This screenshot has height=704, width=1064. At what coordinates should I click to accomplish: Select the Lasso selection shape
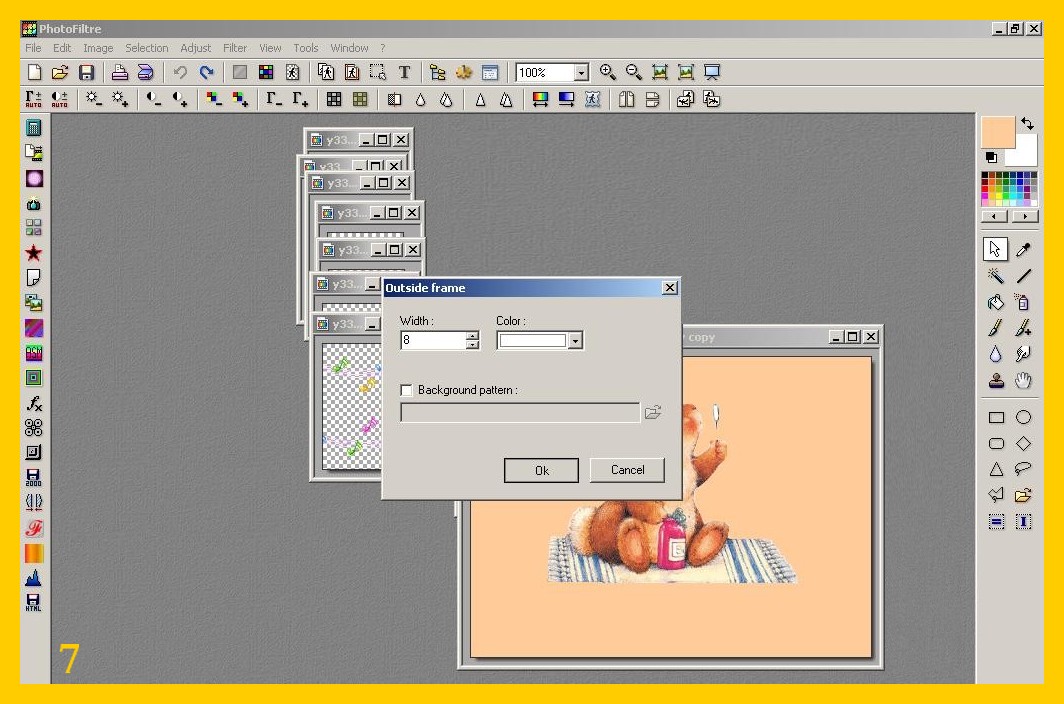coord(1023,469)
